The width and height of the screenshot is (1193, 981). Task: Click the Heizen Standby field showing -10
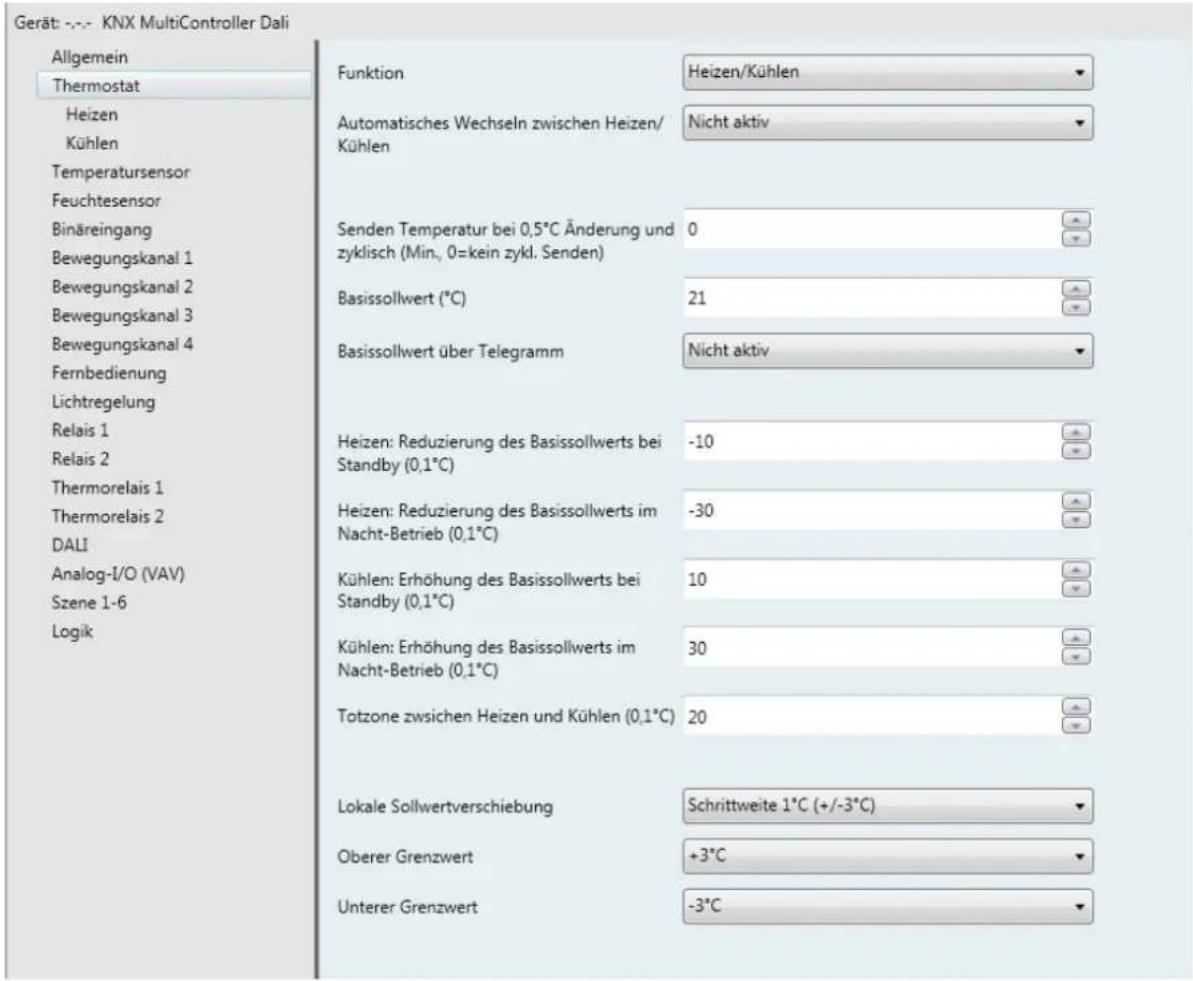coord(872,441)
